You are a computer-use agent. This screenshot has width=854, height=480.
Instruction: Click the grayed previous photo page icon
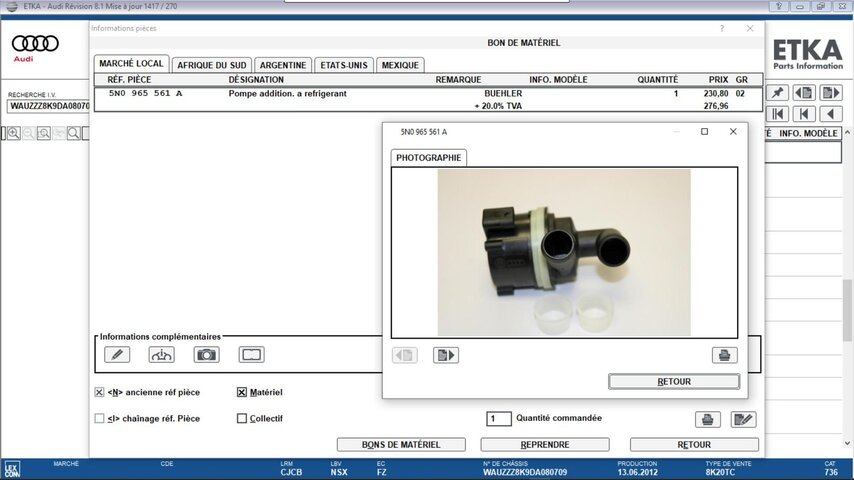[x=405, y=355]
